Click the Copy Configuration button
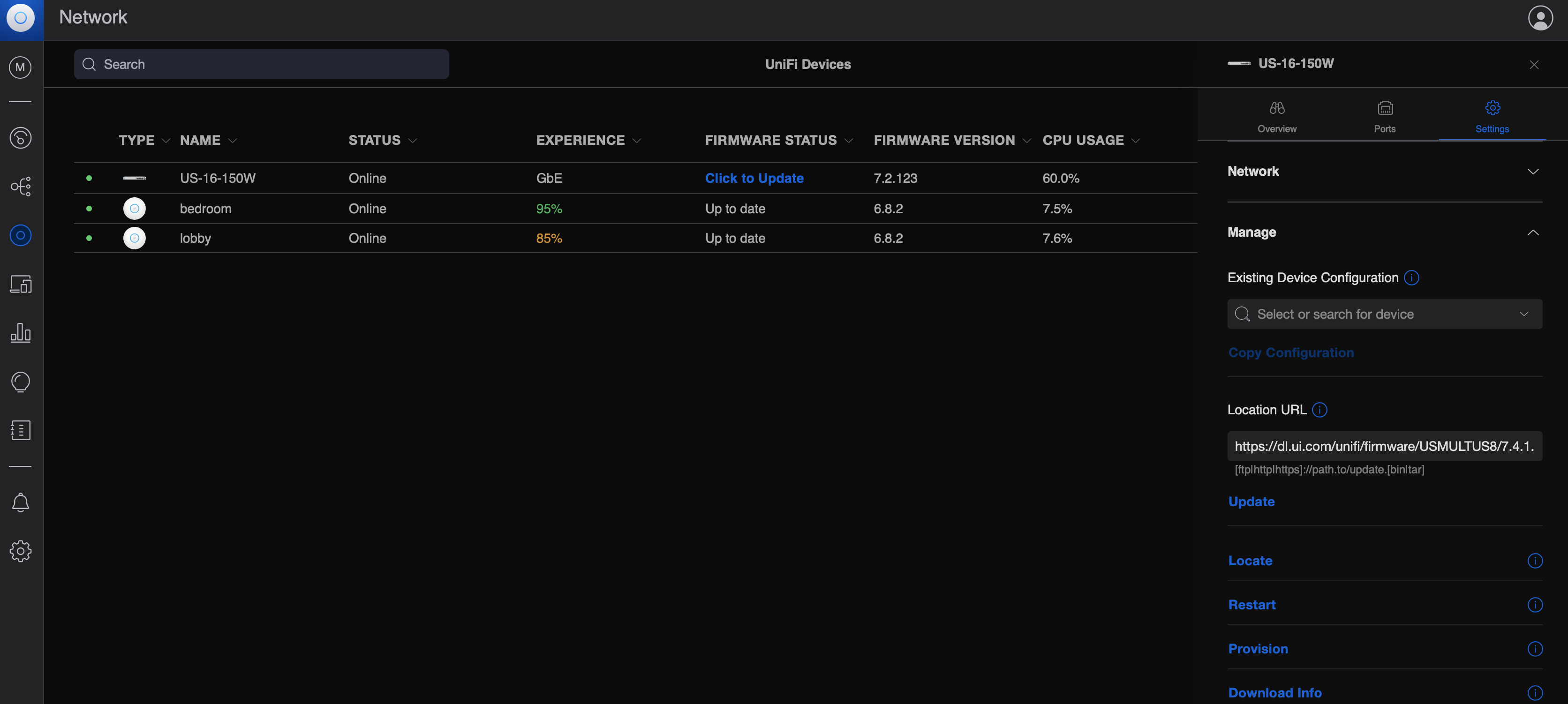1568x704 pixels. point(1290,353)
